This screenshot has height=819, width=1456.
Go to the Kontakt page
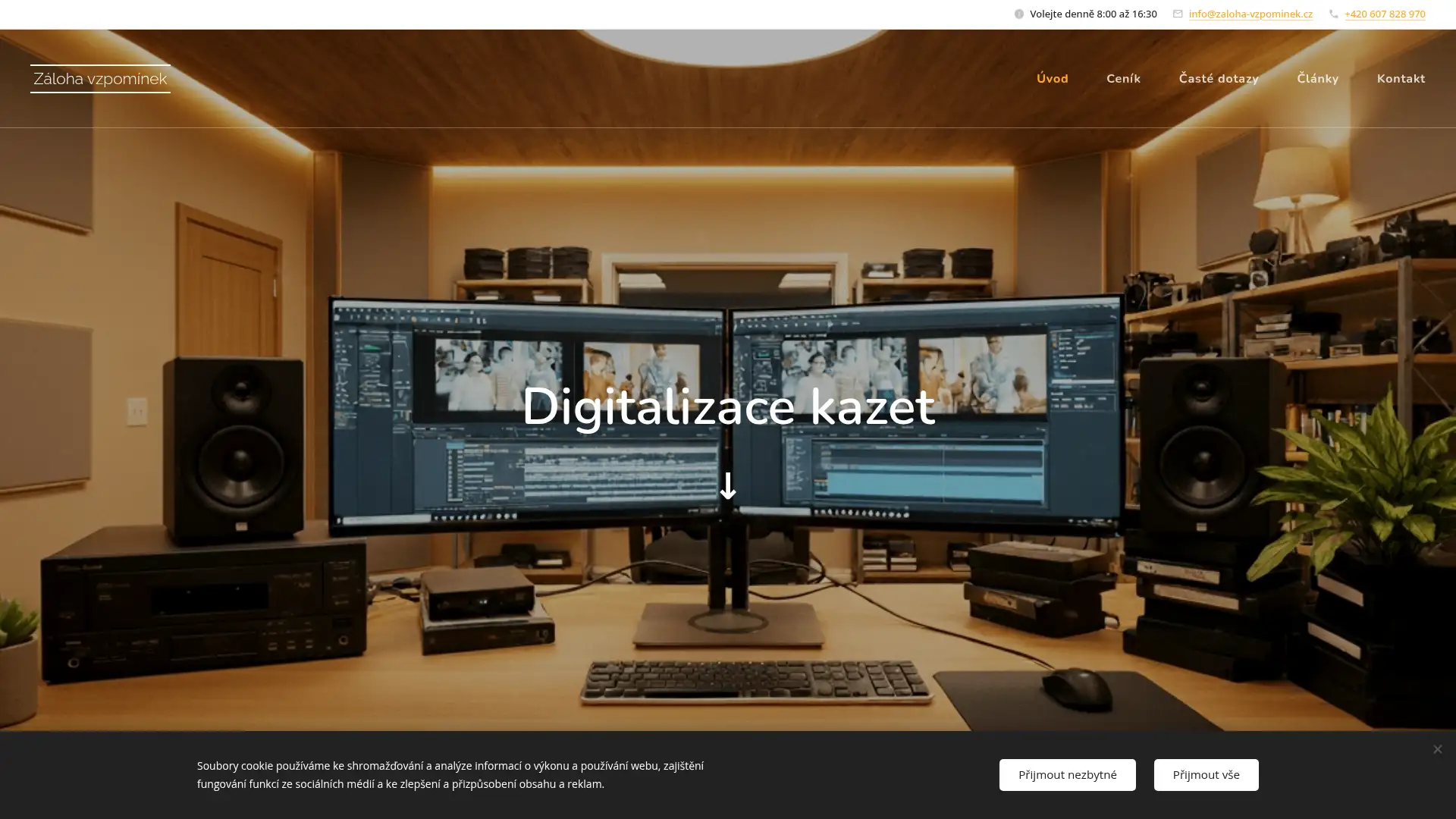click(x=1401, y=78)
